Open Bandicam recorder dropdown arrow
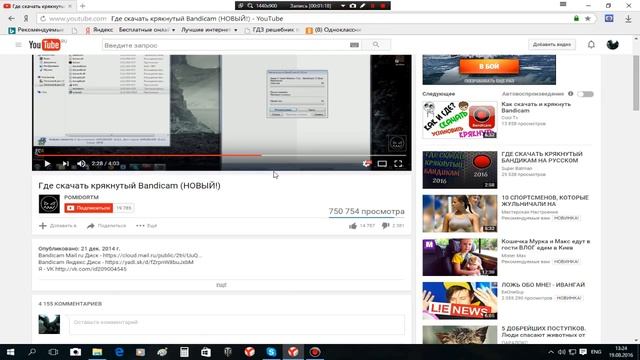Image resolution: width=640 pixels, height=360 pixels. [343, 6]
